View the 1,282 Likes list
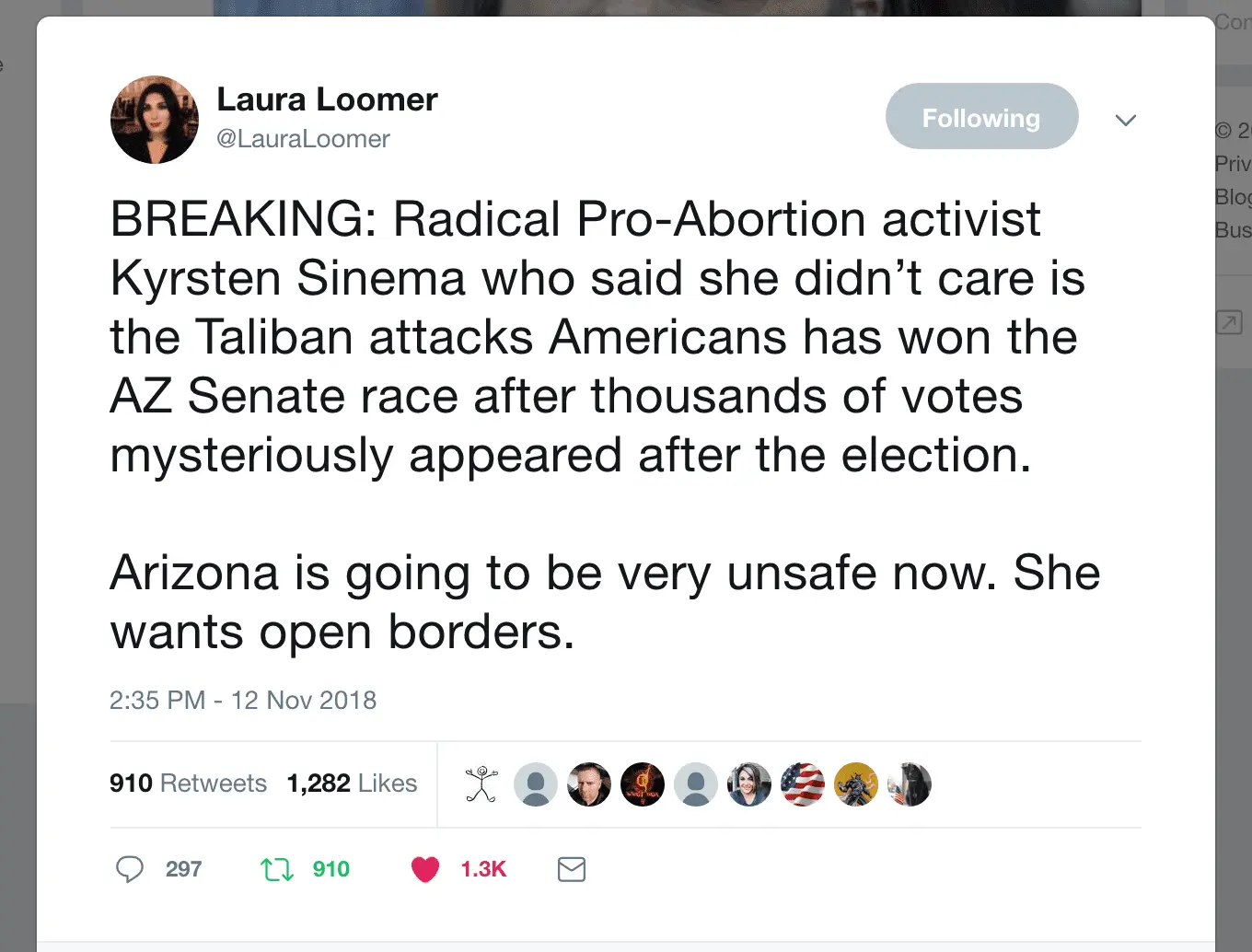Screen dimensions: 1252x952 tap(352, 784)
